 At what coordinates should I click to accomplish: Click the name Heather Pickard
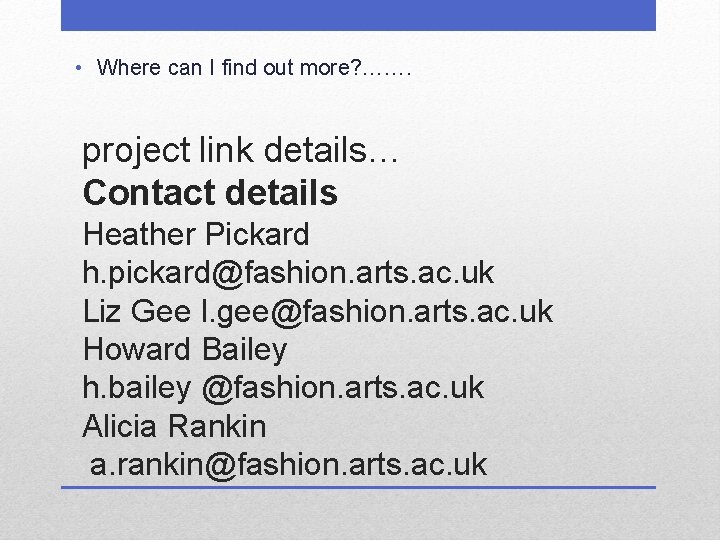point(196,235)
